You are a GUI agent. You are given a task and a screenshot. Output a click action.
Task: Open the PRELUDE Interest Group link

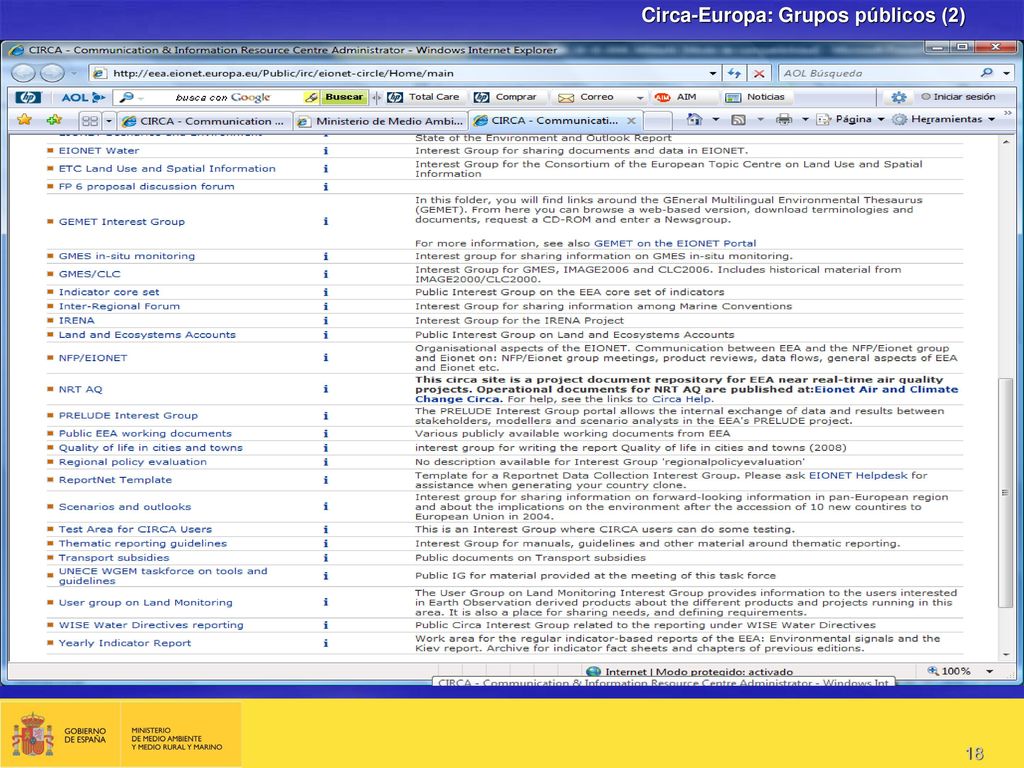128,415
